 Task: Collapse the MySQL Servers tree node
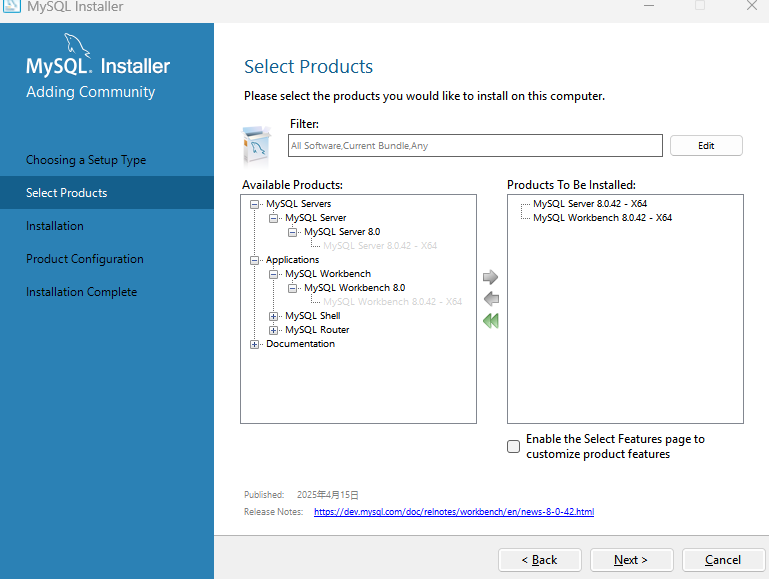click(254, 204)
